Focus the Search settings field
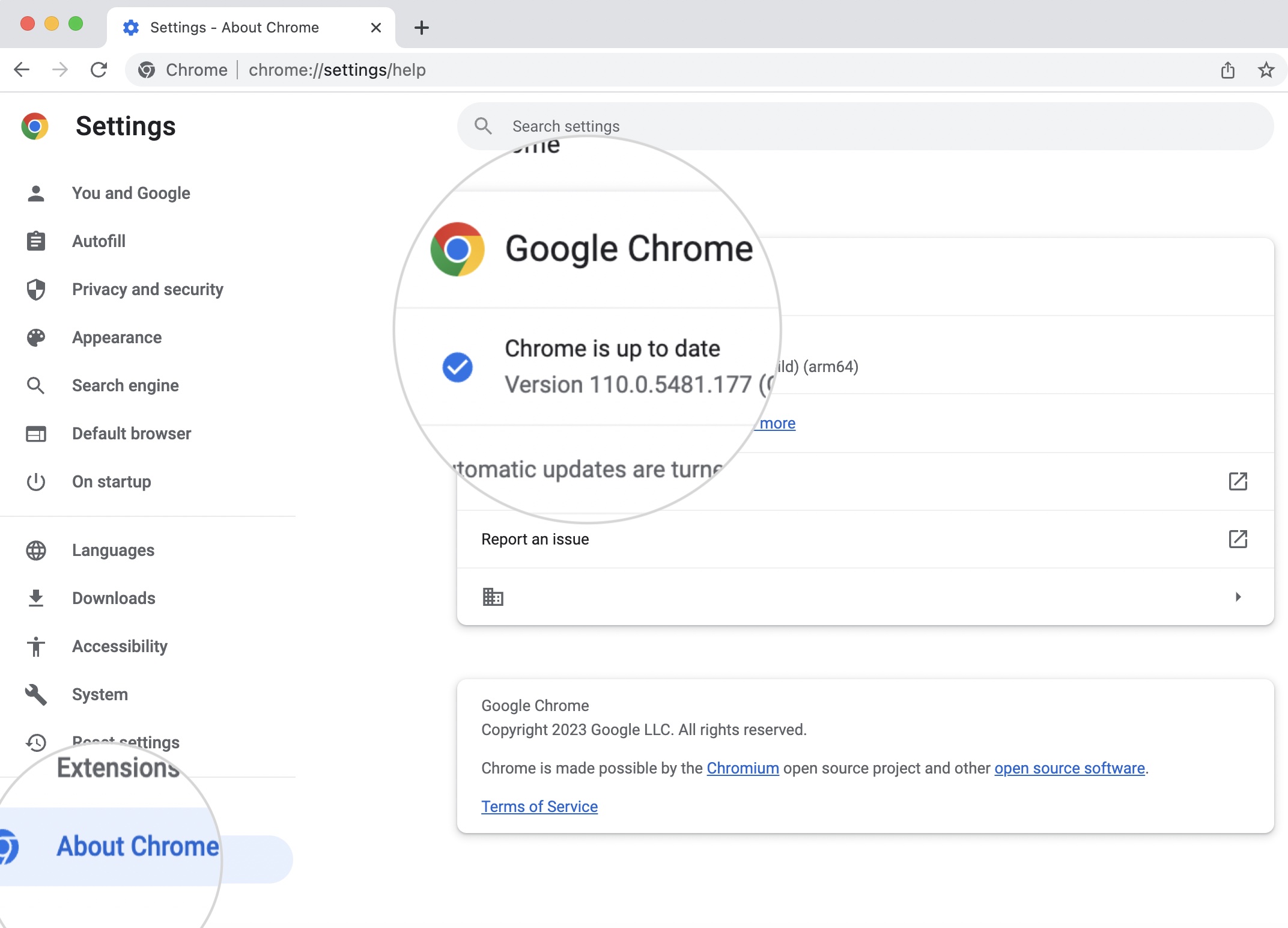The image size is (1288, 928). pos(865,126)
